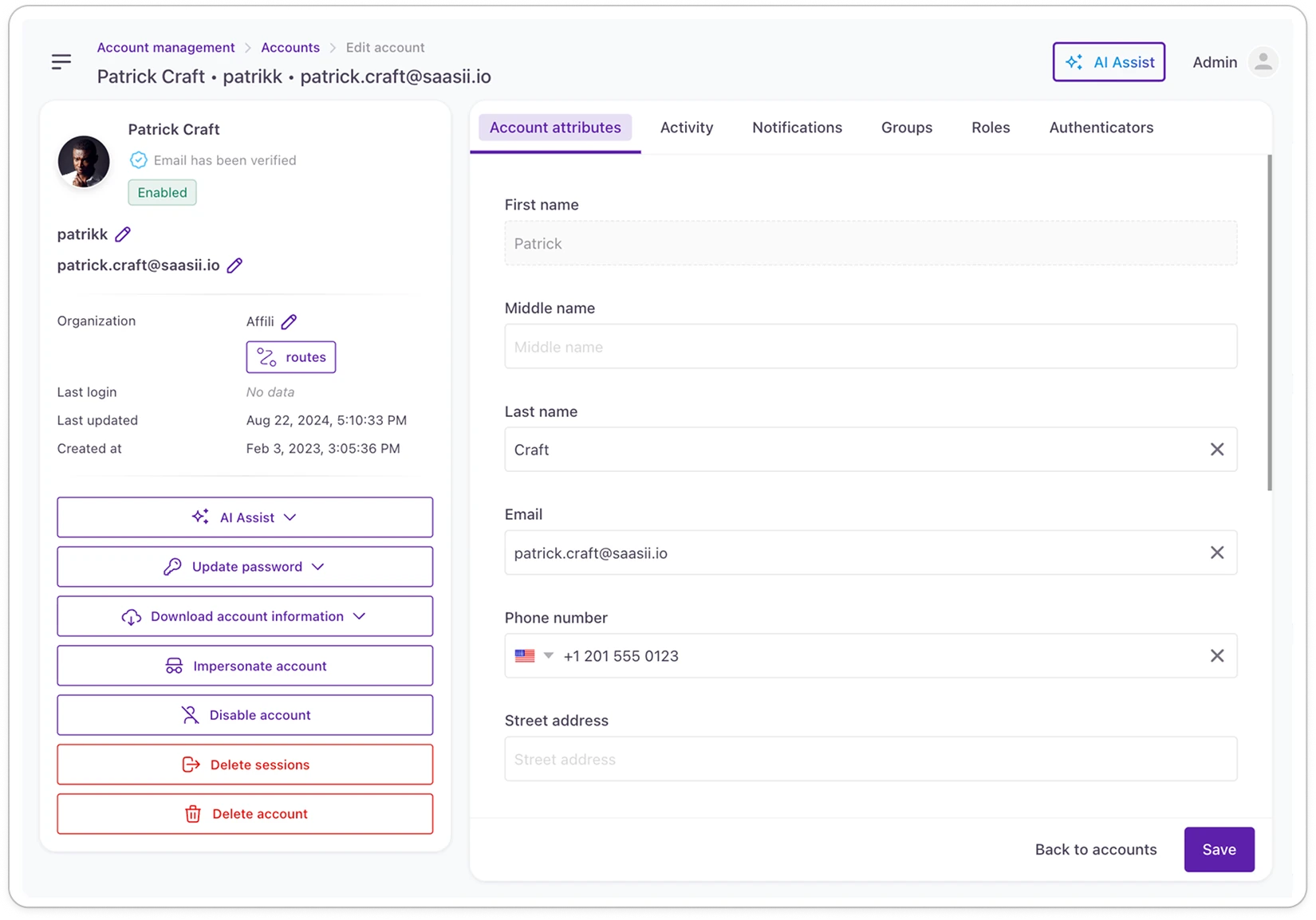Screen dimensions: 1316x920
Task: Click Disable account button
Action: [245, 715]
